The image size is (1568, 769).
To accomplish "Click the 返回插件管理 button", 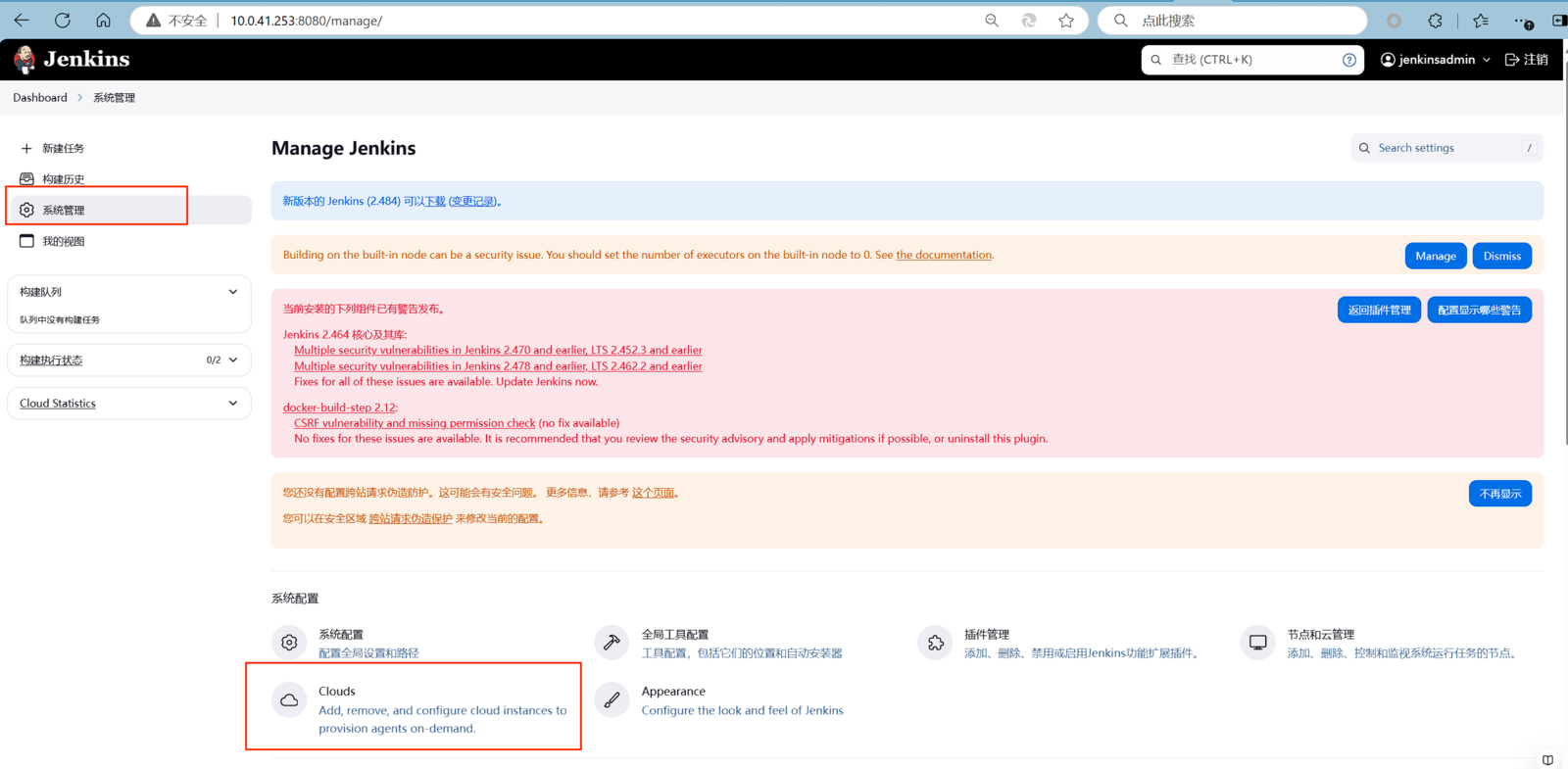I will [x=1379, y=310].
